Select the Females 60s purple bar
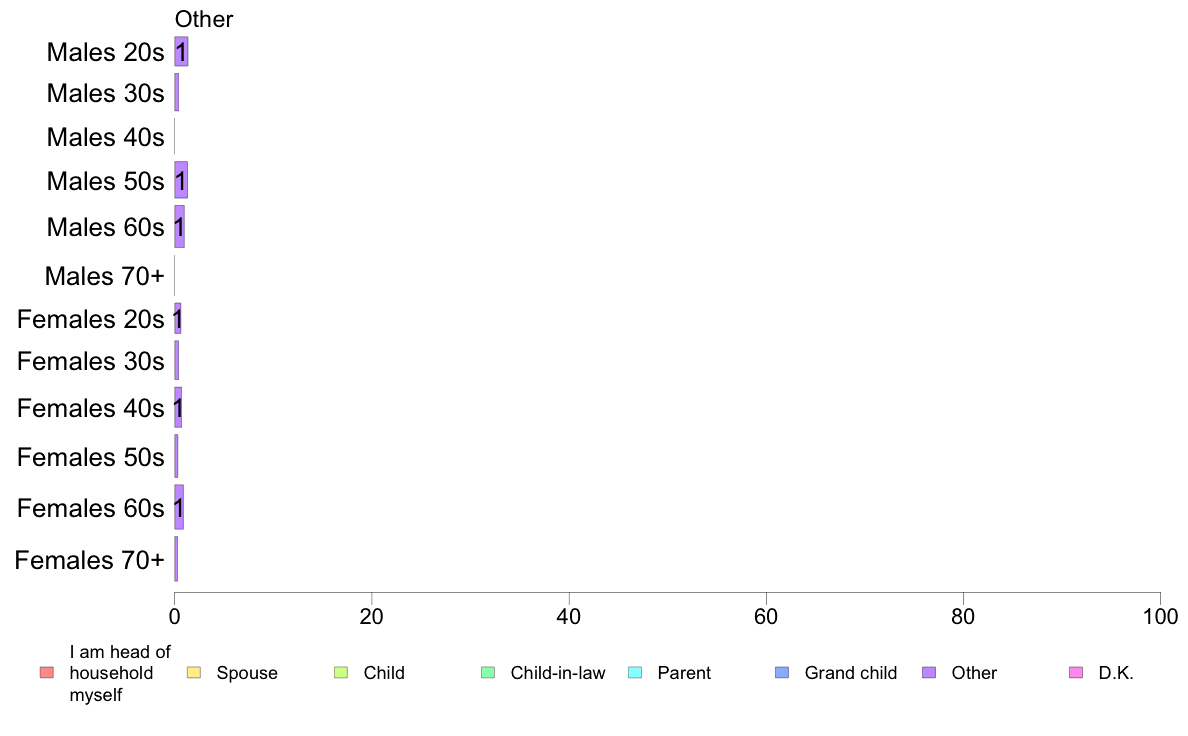 (x=179, y=507)
